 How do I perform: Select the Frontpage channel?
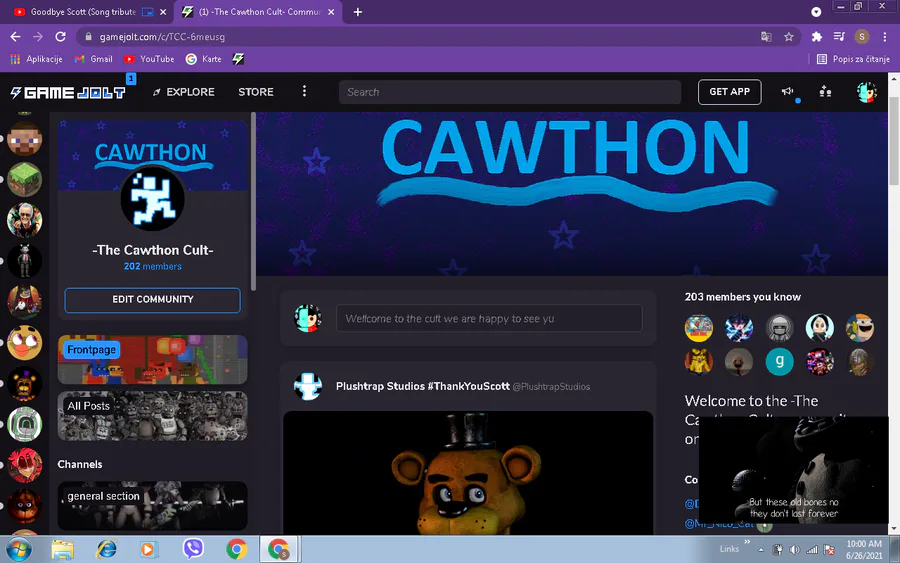(x=152, y=359)
